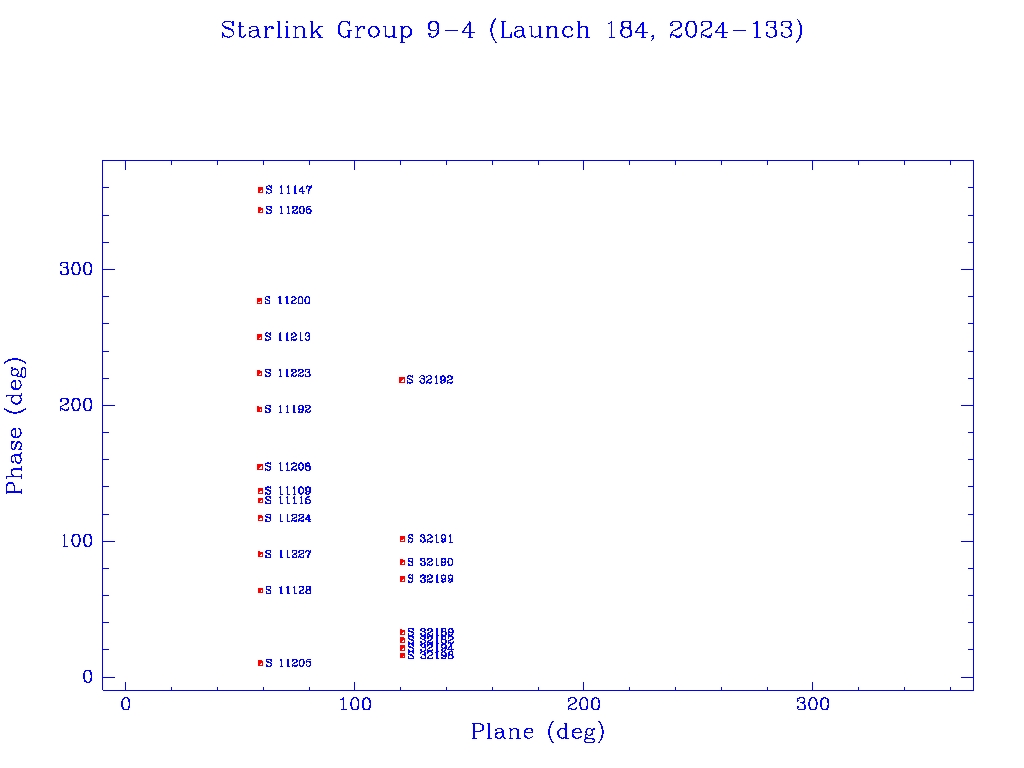Image resolution: width=1024 pixels, height=768 pixels.
Task: Click the red marker beside S 11192
Action: pyautogui.click(x=259, y=409)
